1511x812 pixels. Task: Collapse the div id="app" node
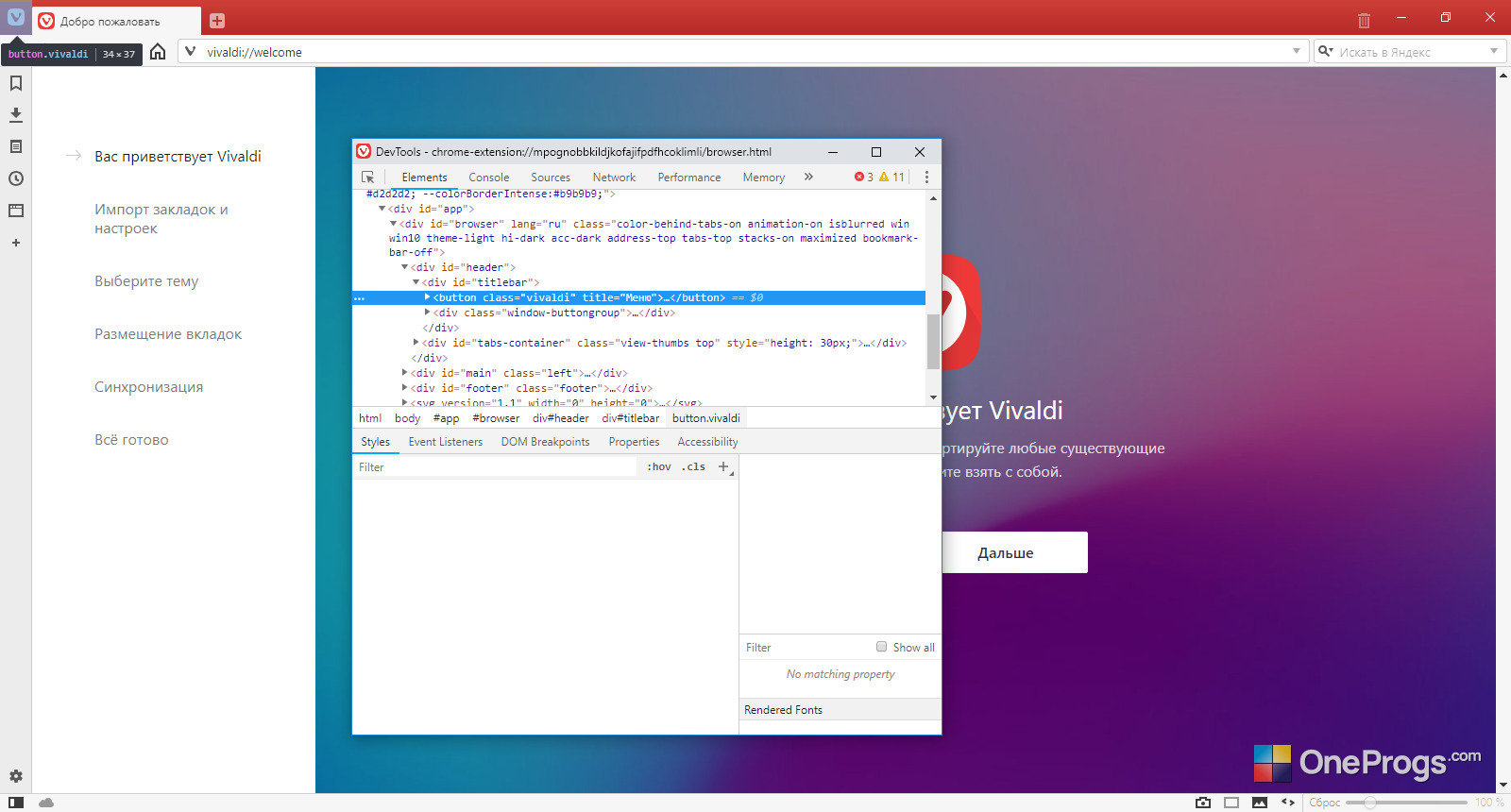tap(382, 209)
